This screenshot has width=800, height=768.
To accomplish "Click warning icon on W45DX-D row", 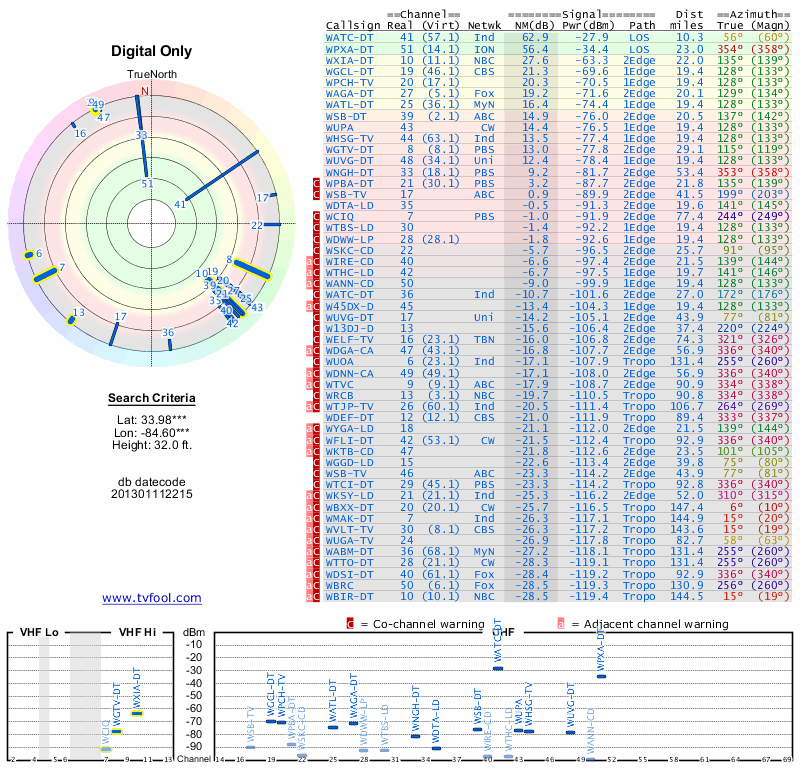I will [313, 306].
